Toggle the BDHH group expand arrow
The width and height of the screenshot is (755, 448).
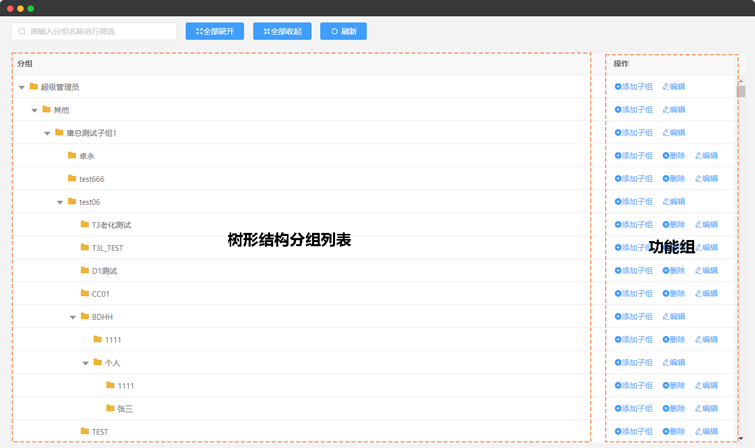(x=73, y=317)
